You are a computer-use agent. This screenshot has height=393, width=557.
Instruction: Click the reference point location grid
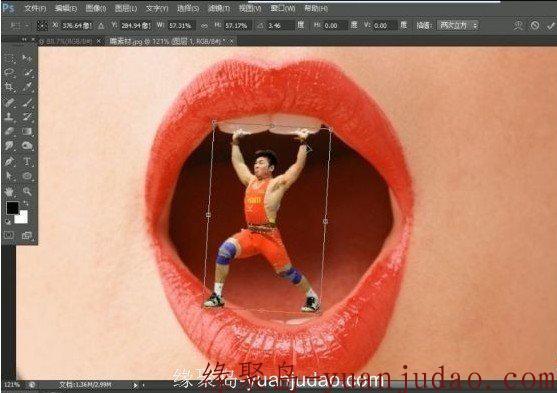(x=42, y=25)
